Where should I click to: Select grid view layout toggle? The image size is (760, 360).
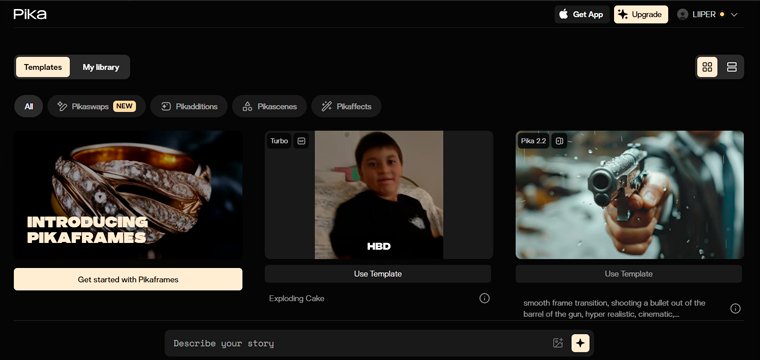click(707, 67)
